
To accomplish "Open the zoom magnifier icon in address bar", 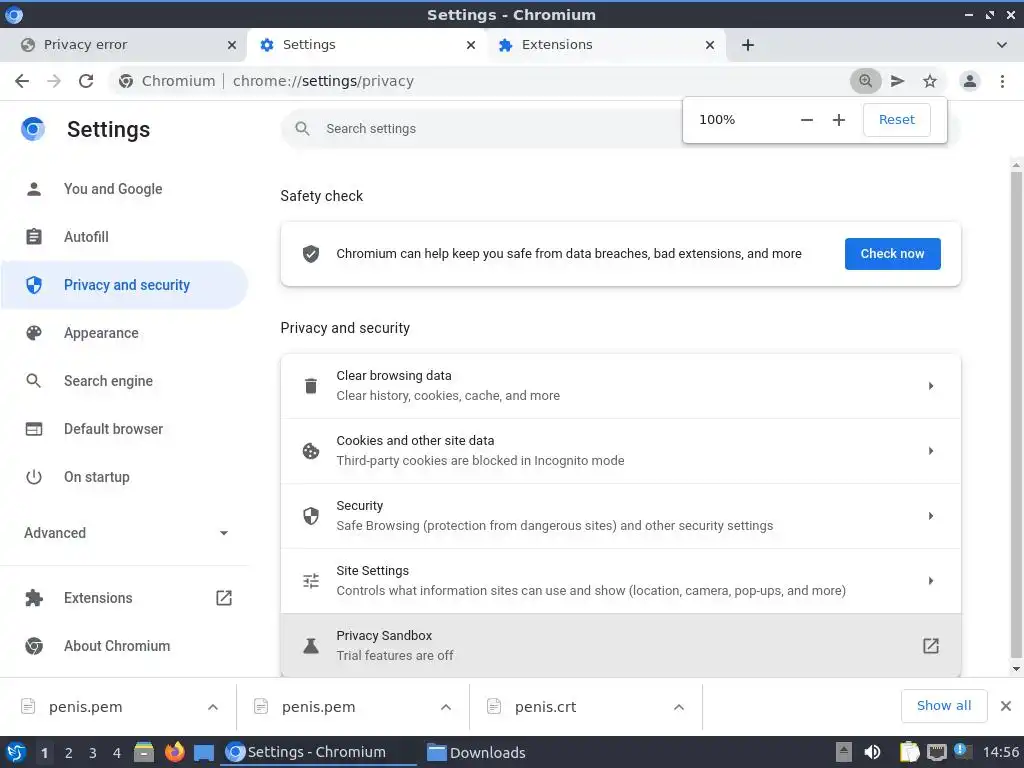I will tap(865, 81).
